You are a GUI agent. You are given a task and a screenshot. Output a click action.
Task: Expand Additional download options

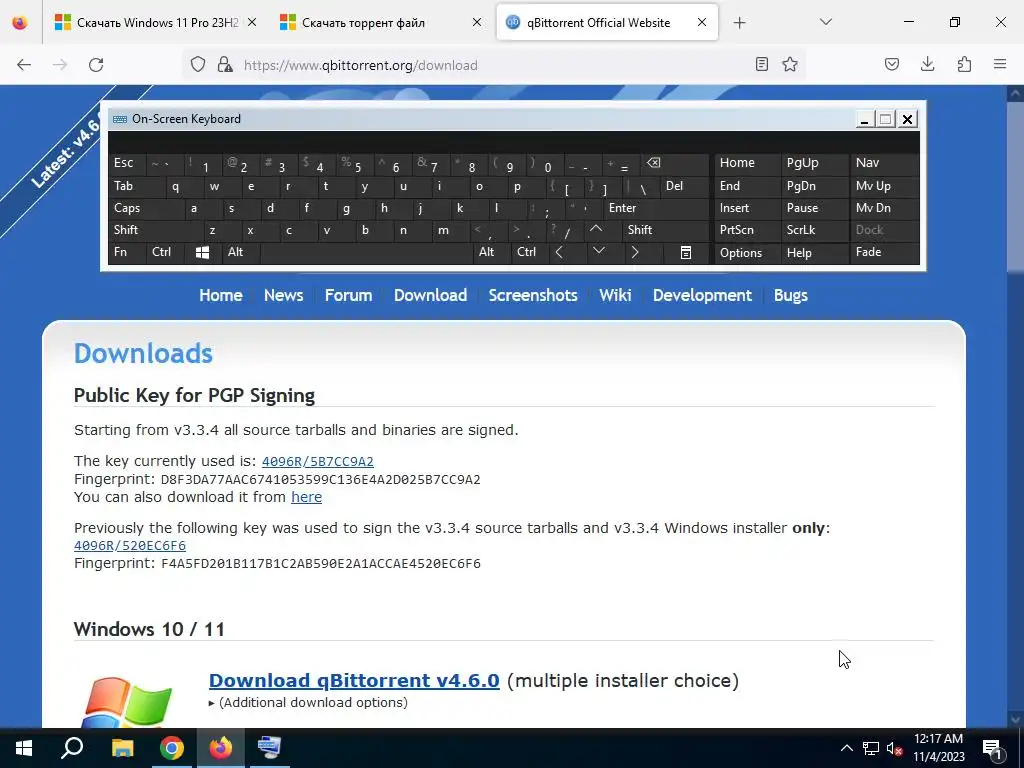pyautogui.click(x=308, y=703)
